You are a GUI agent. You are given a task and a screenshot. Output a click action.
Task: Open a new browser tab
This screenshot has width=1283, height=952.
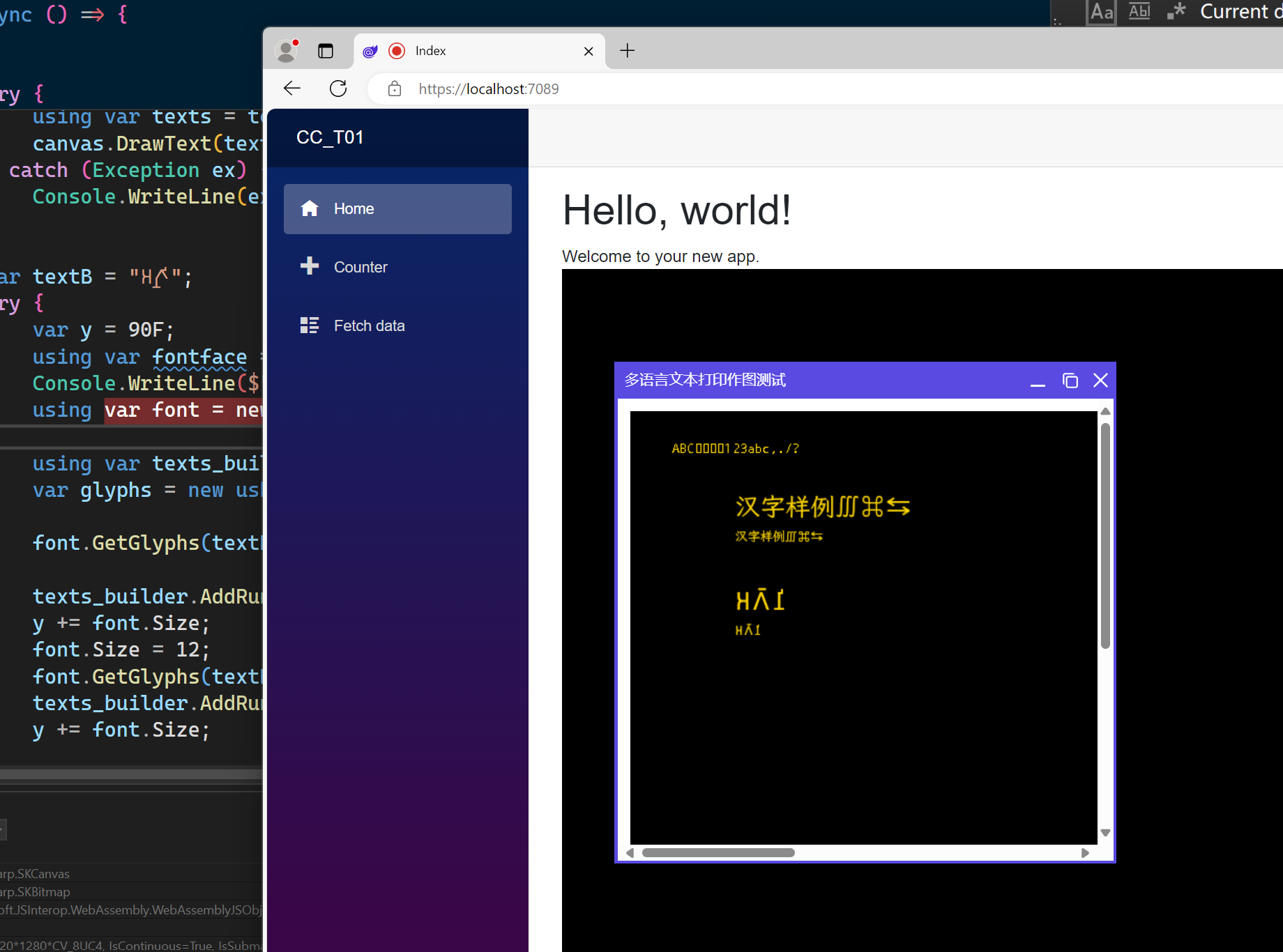coord(627,50)
